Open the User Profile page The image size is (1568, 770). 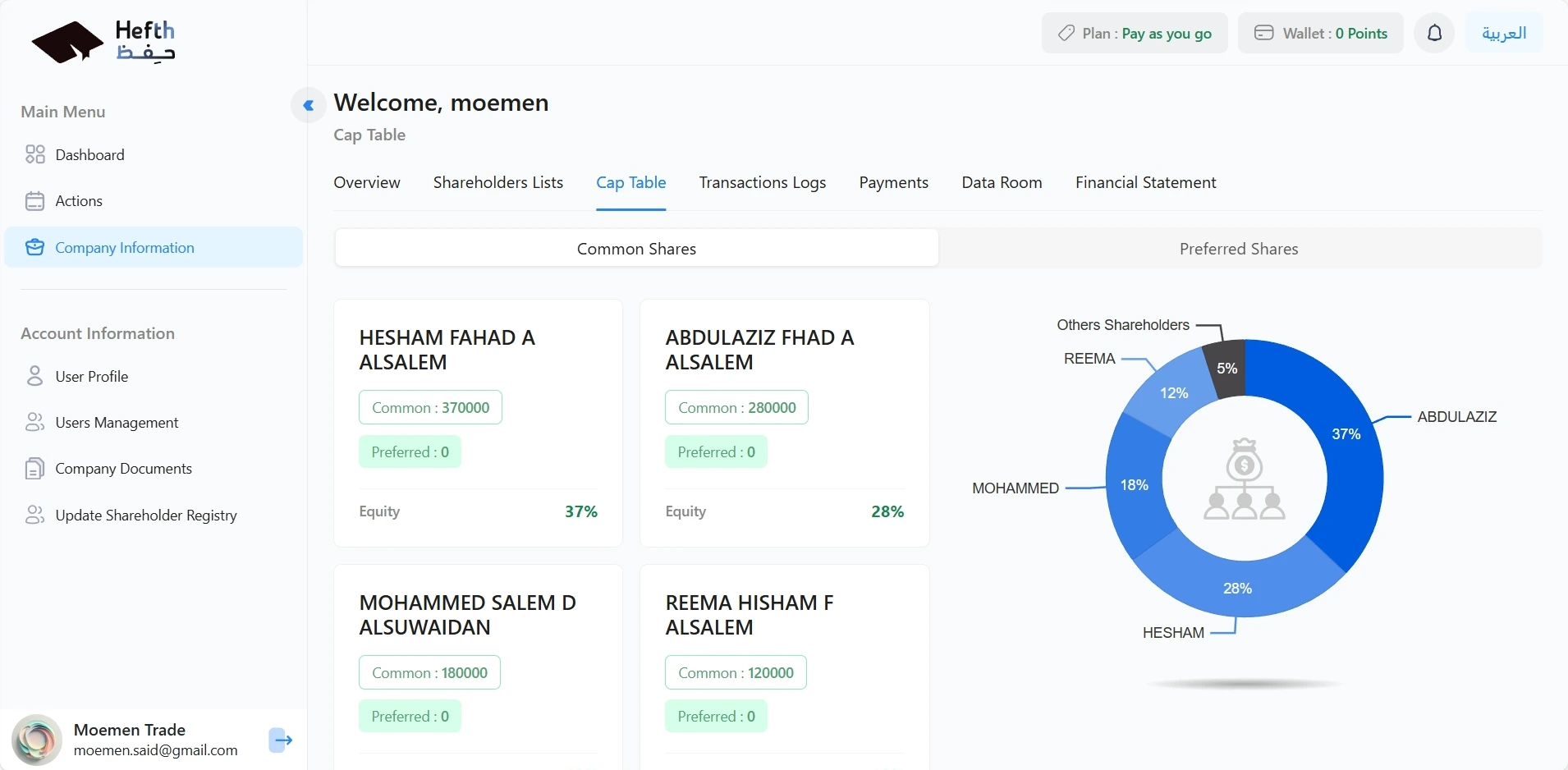[x=91, y=377]
